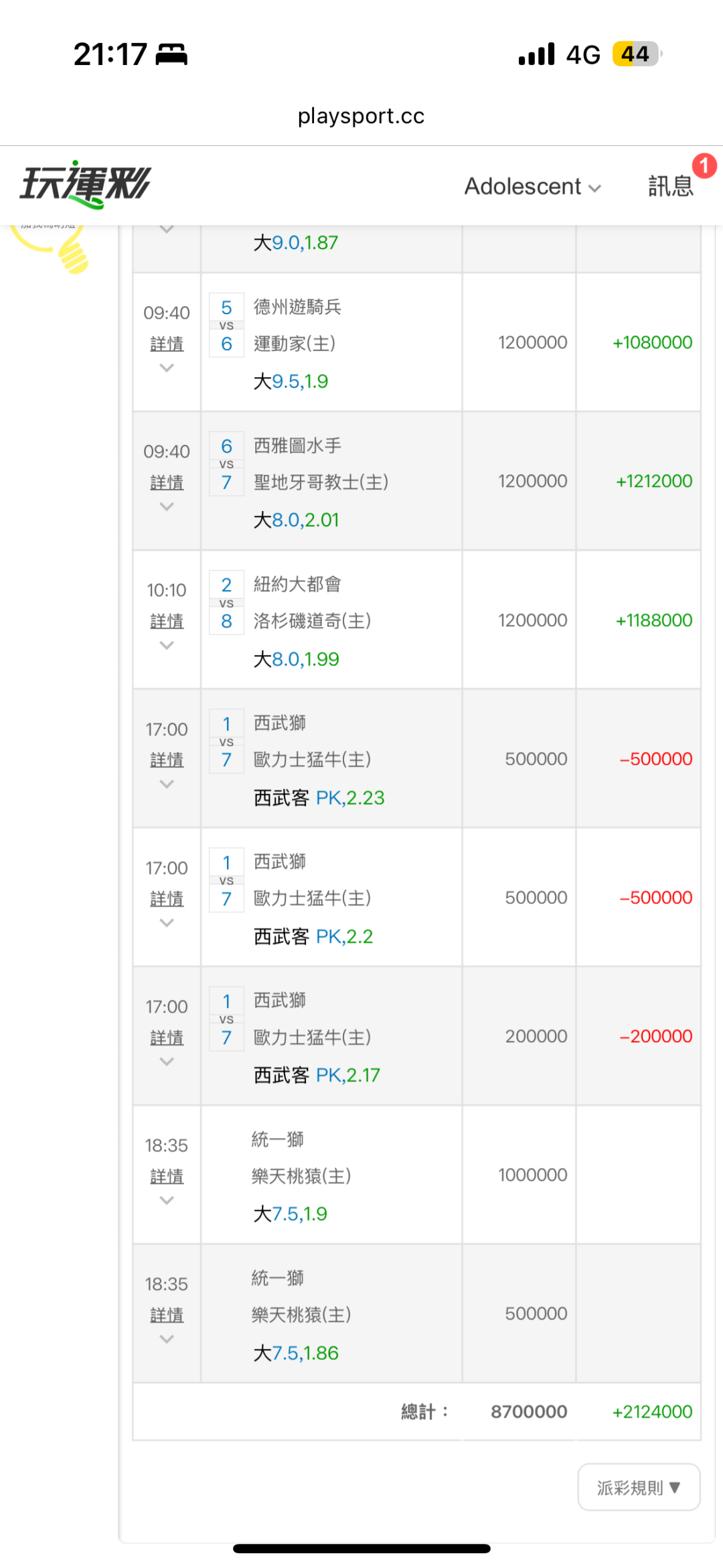Tap the bed sleep focus icon

click(171, 54)
